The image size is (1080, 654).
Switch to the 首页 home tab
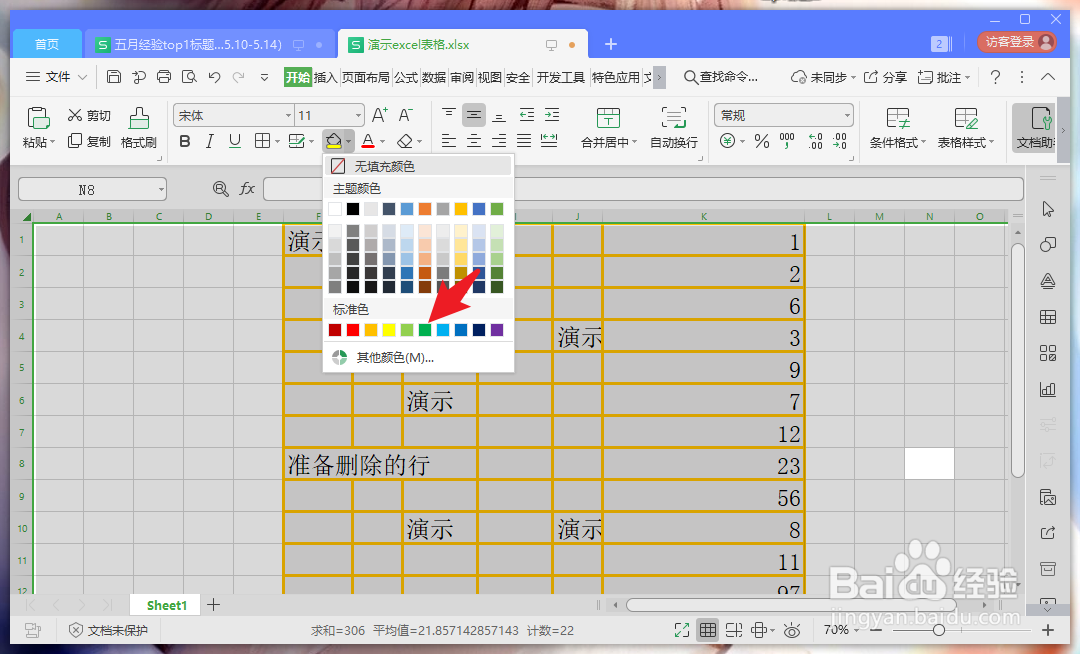[x=47, y=44]
